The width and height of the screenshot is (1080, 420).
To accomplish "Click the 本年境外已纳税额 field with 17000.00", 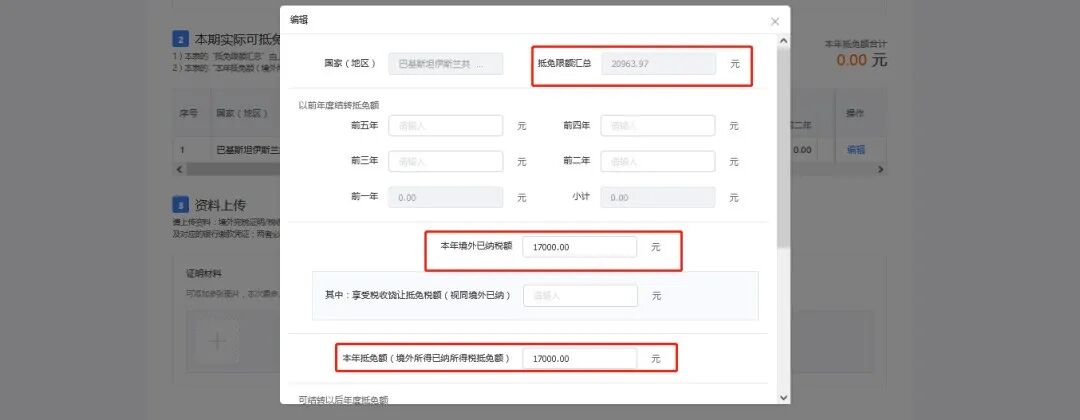I will coord(580,246).
